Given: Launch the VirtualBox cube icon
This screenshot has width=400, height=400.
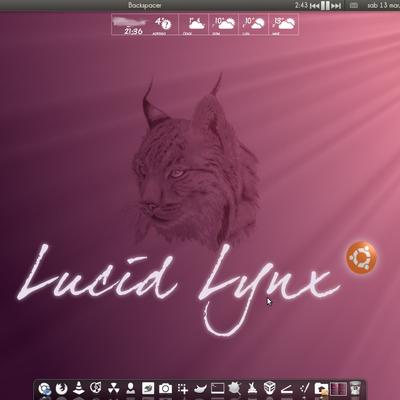Looking at the screenshot, I should [269, 388].
